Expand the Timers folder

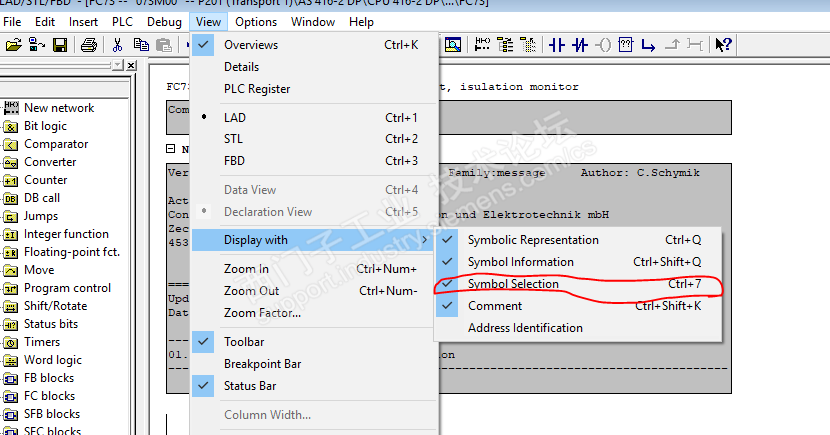pyautogui.click(x=42, y=342)
